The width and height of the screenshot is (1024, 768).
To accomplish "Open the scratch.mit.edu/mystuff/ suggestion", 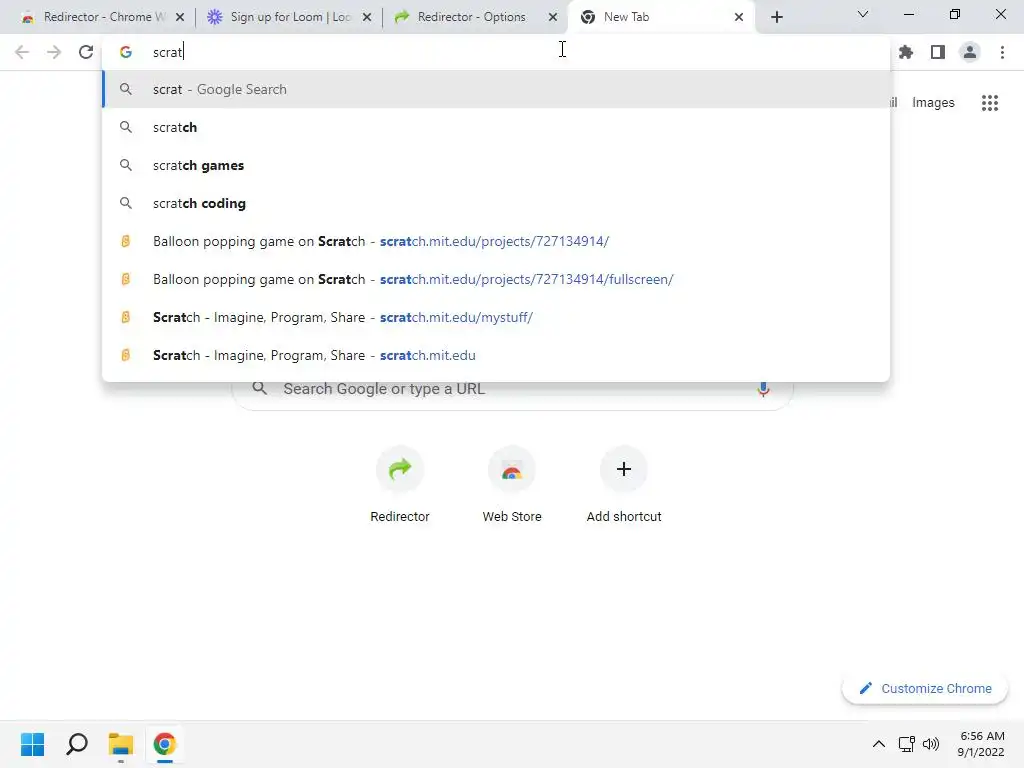I will pos(496,317).
